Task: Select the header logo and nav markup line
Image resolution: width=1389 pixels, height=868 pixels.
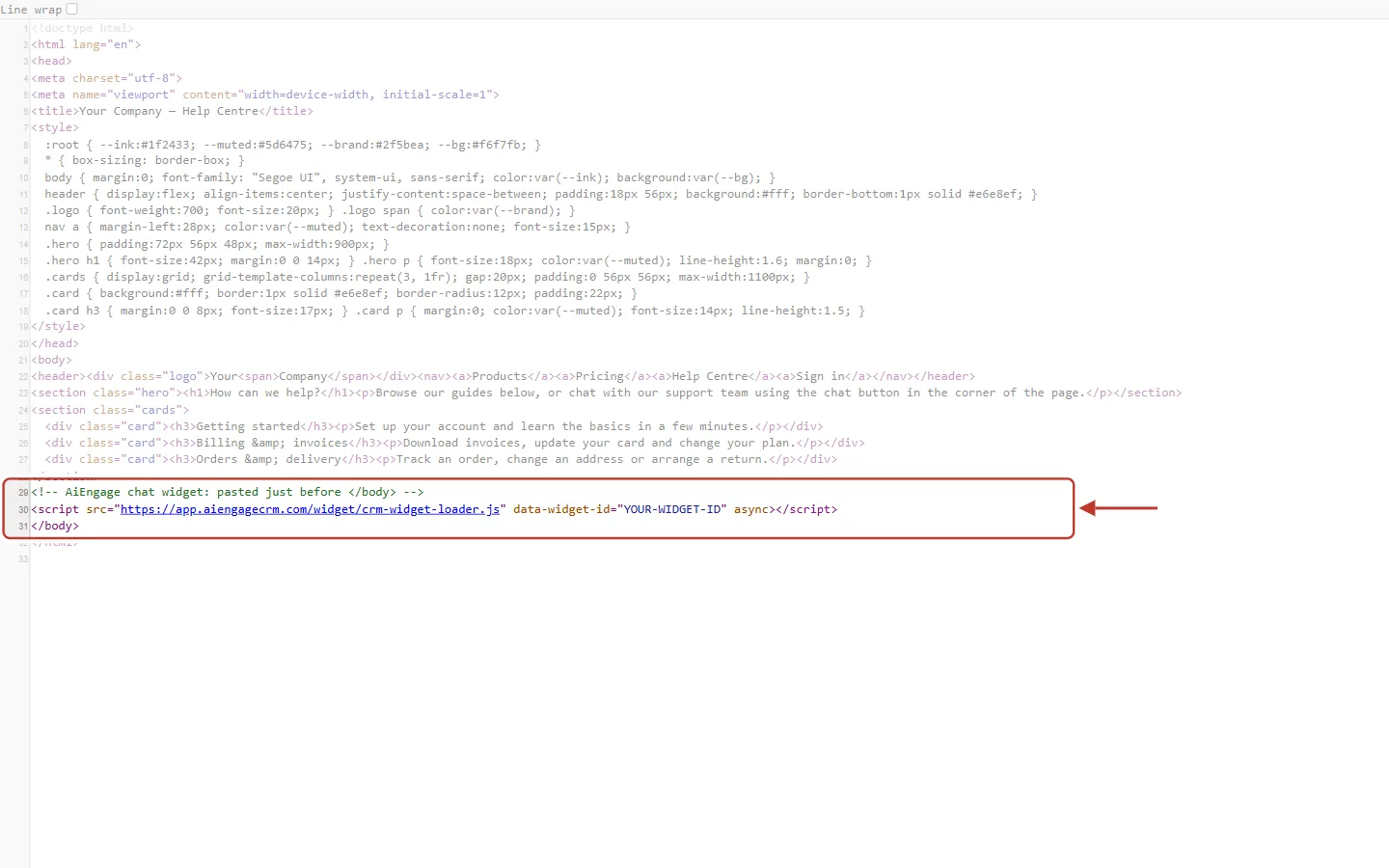Action: click(504, 376)
